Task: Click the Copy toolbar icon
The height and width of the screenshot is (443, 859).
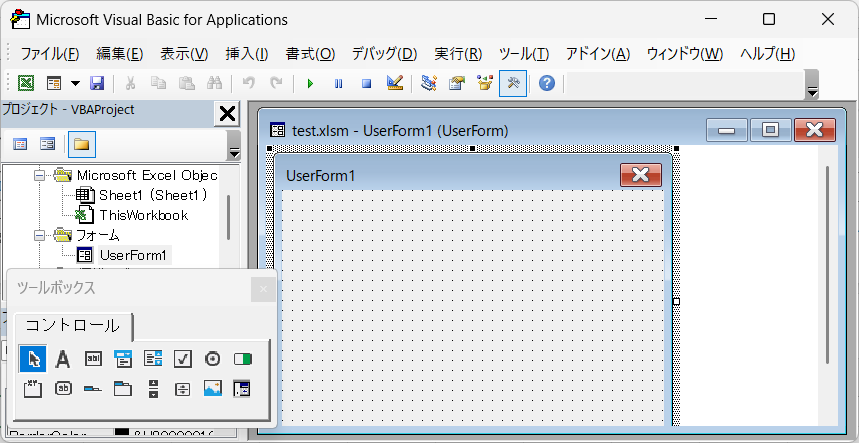Action: (x=159, y=83)
